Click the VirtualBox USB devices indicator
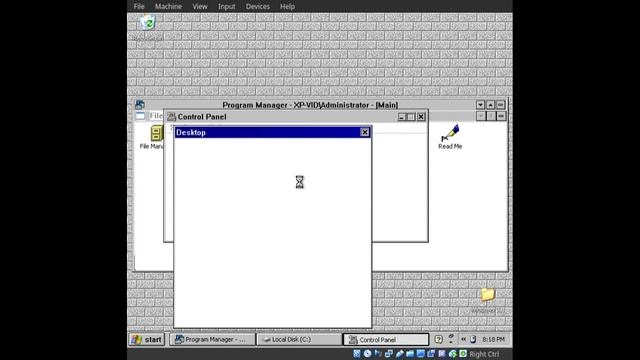 point(399,354)
